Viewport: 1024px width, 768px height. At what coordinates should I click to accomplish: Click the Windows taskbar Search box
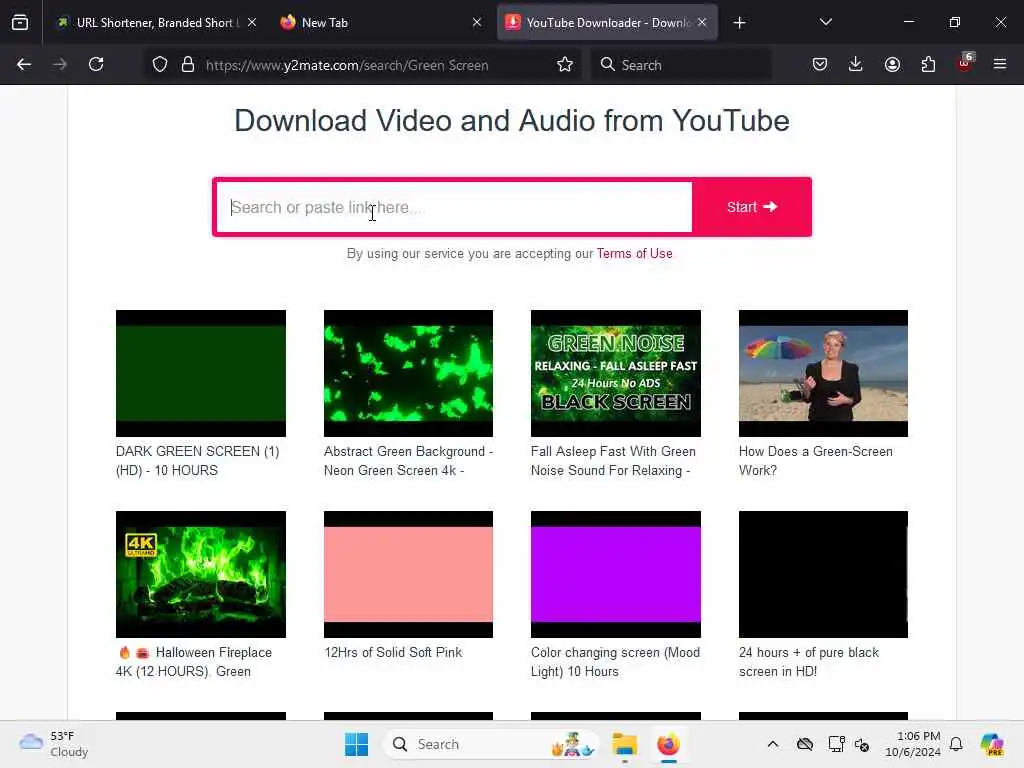tap(490, 744)
